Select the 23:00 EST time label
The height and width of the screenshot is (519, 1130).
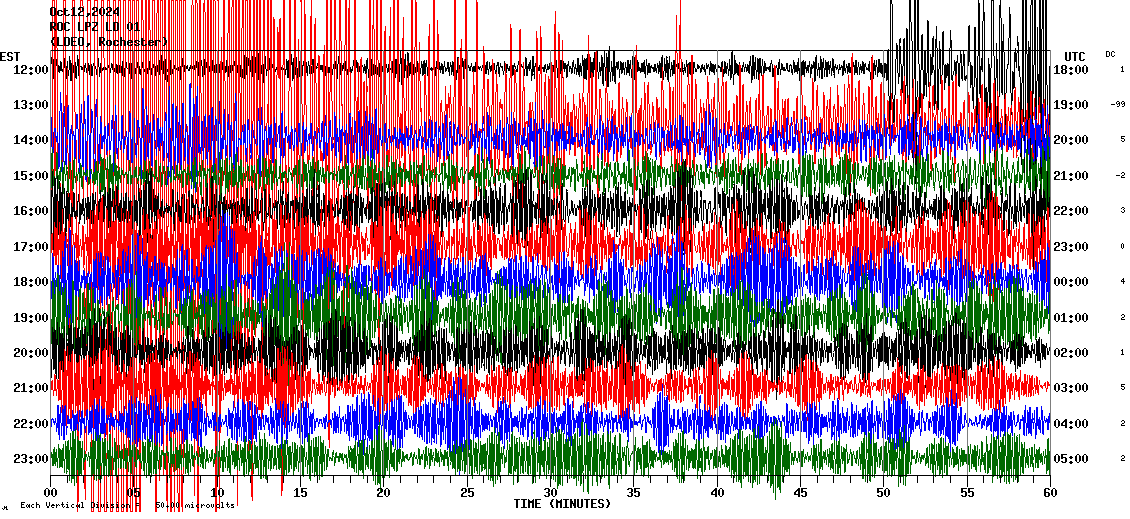coord(30,458)
